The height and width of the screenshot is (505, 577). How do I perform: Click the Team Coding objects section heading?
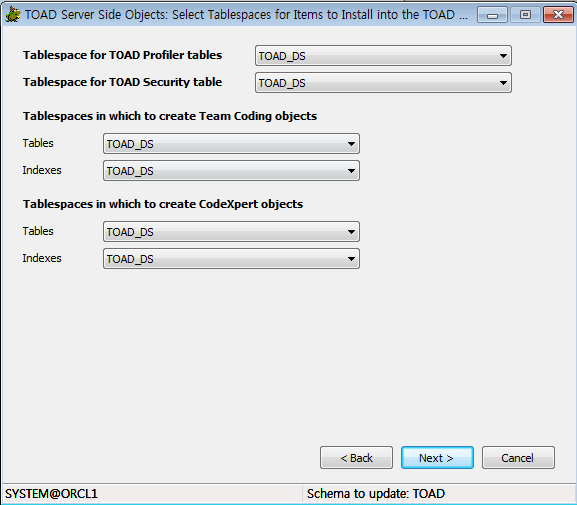point(170,116)
